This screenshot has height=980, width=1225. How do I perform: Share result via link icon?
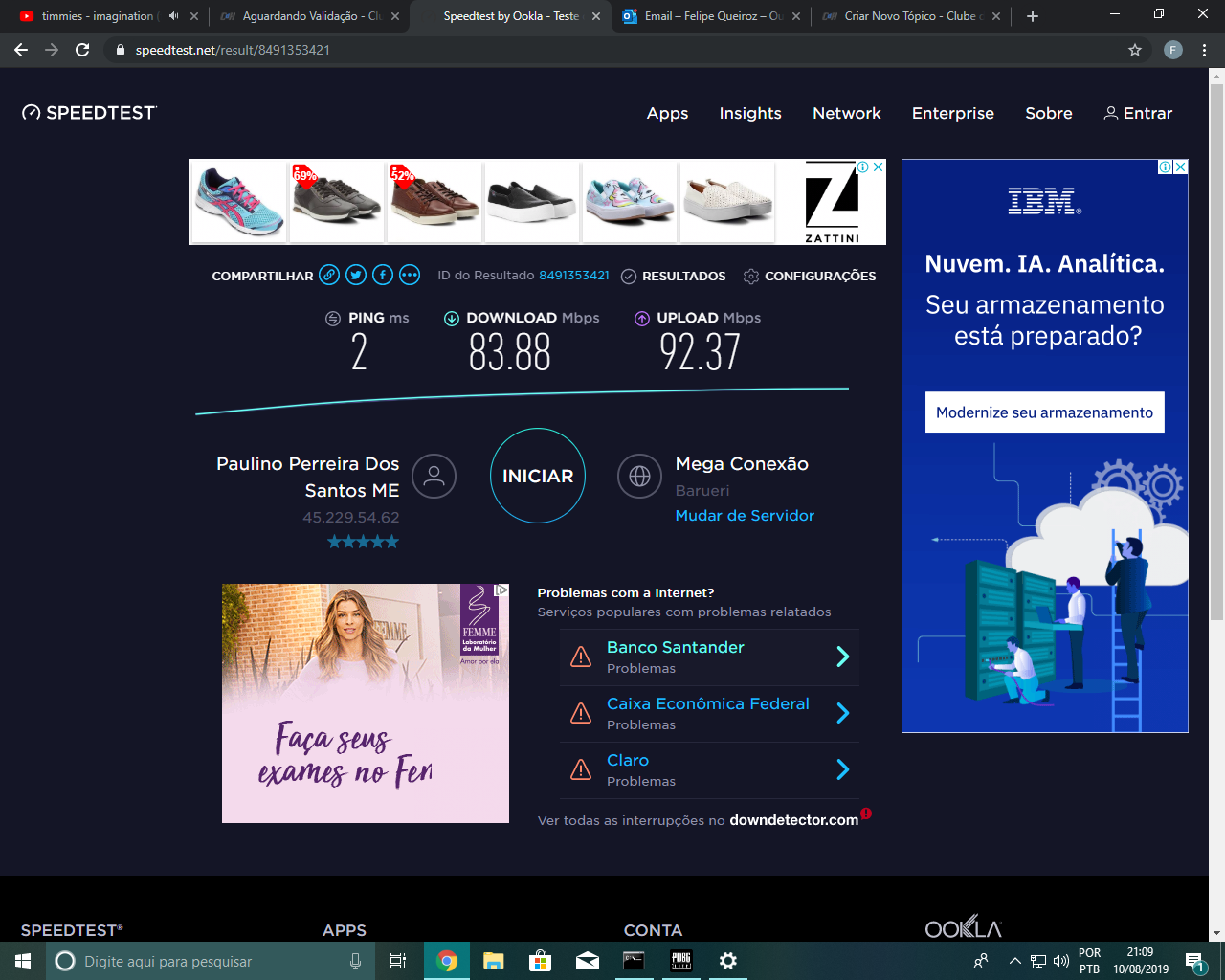[x=329, y=275]
